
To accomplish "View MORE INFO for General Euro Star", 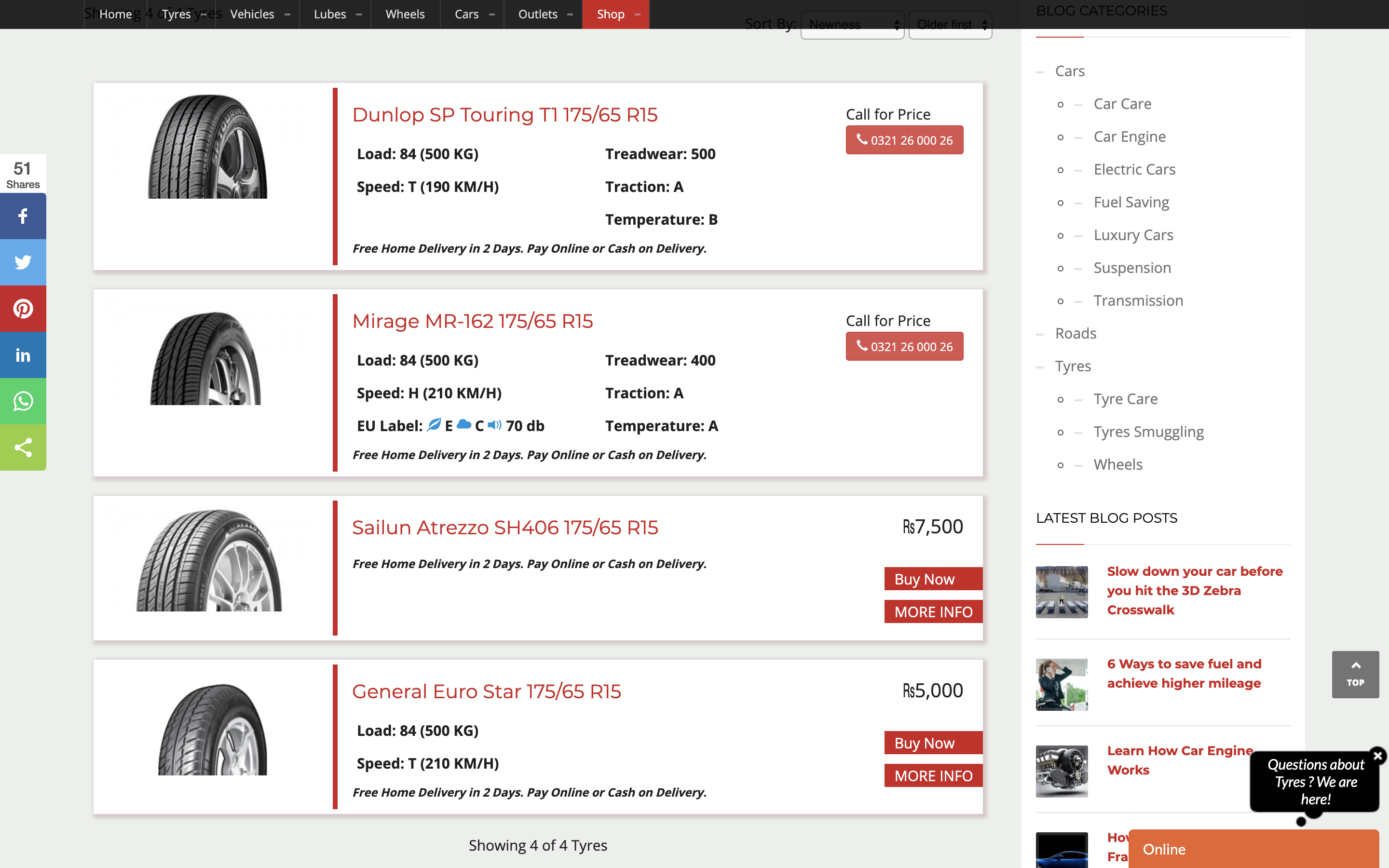I will click(933, 775).
